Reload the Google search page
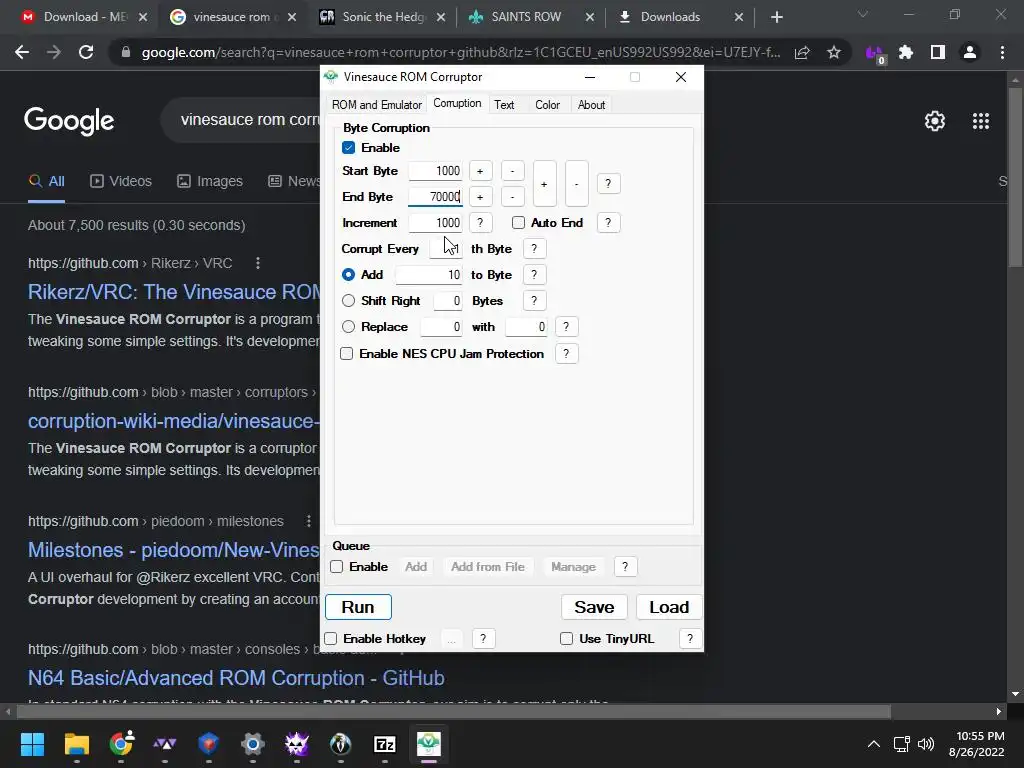 coord(86,52)
